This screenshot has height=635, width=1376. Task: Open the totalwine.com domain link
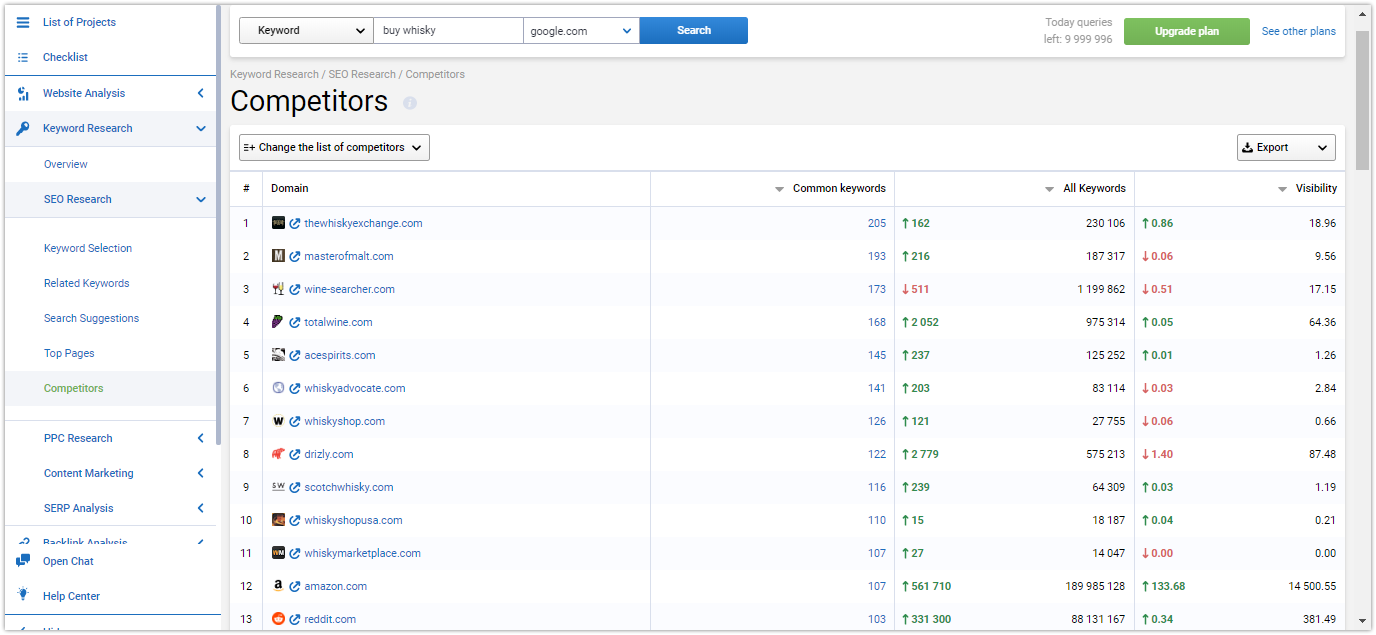(338, 322)
